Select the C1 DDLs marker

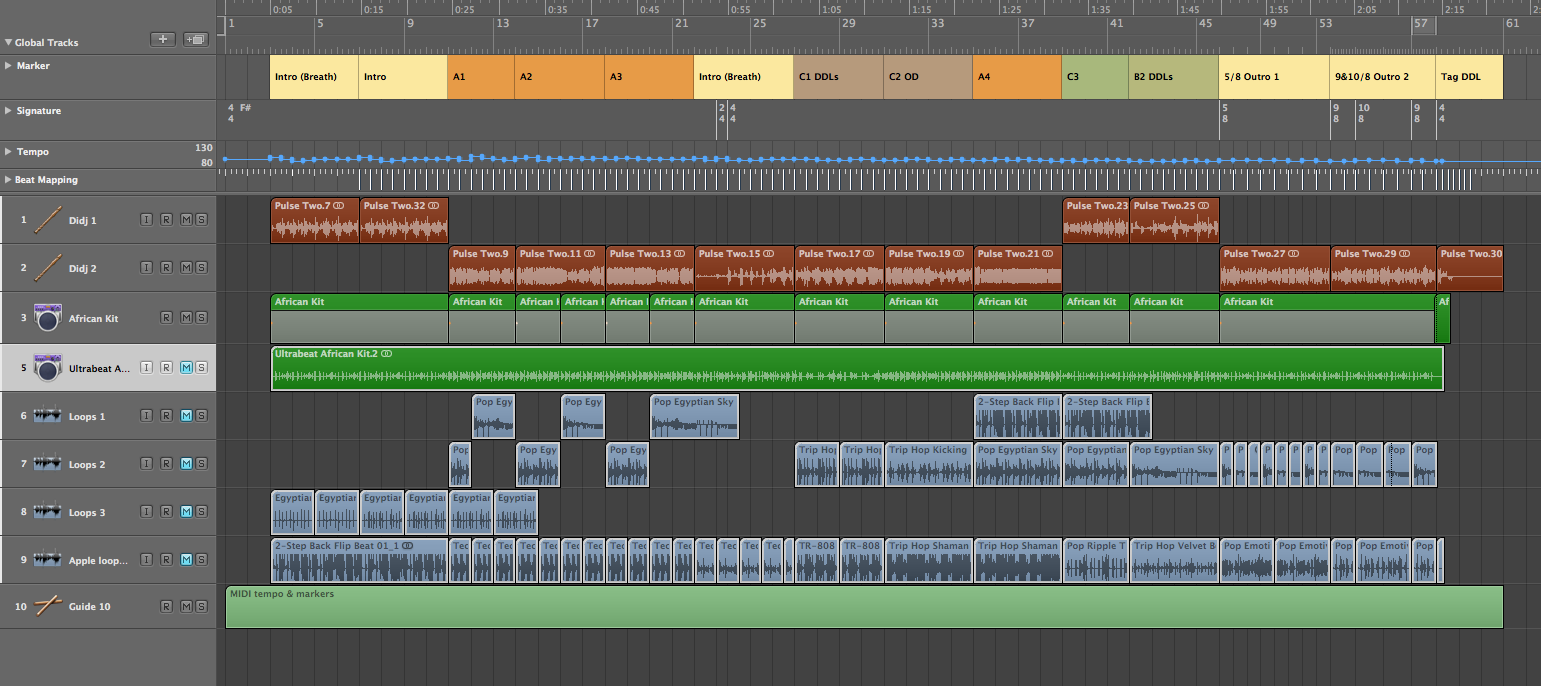[x=838, y=77]
